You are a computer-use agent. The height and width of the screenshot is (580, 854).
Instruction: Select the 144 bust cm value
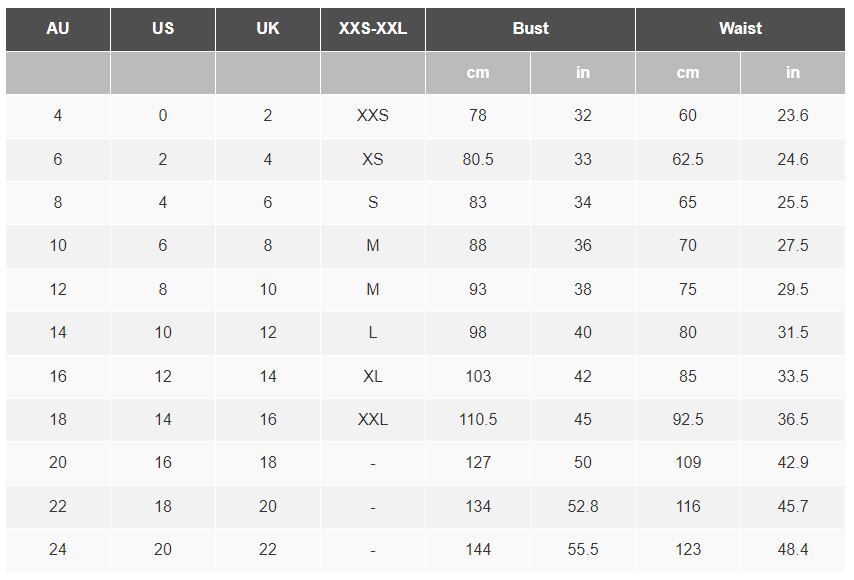click(478, 549)
